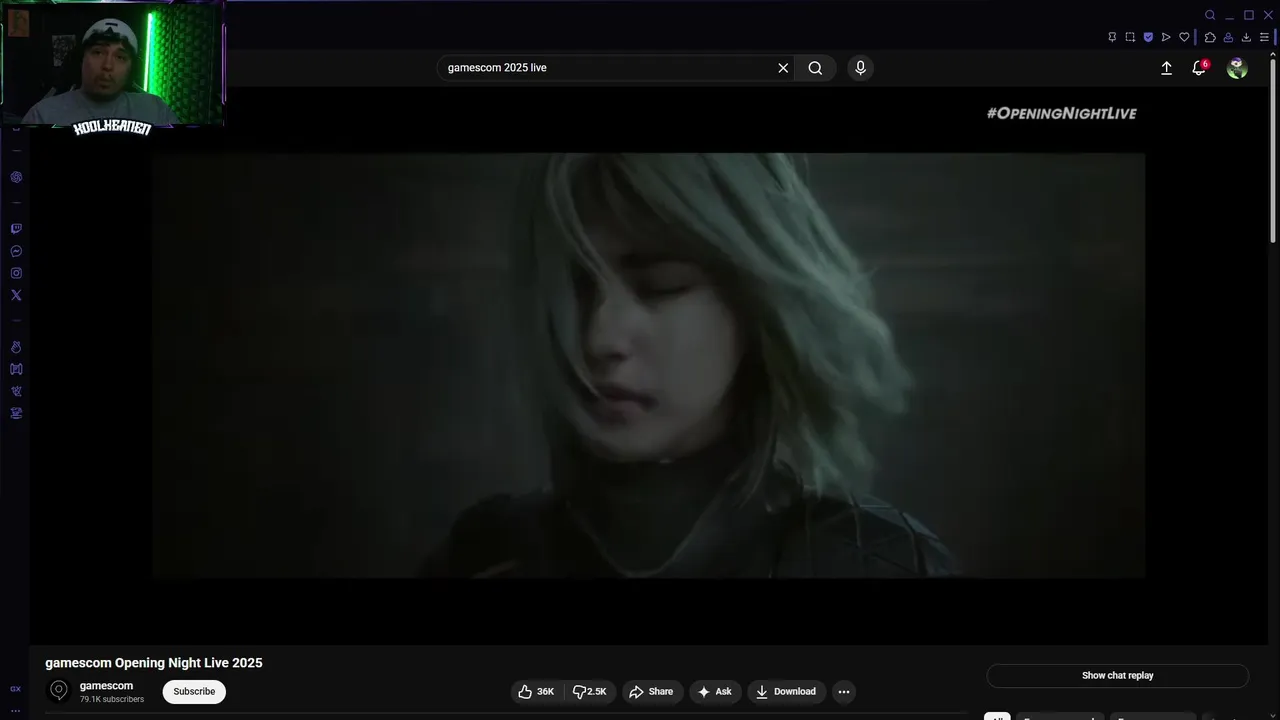Open more actions three-dots beside Download
Screen dimensions: 1280x720
tap(844, 692)
